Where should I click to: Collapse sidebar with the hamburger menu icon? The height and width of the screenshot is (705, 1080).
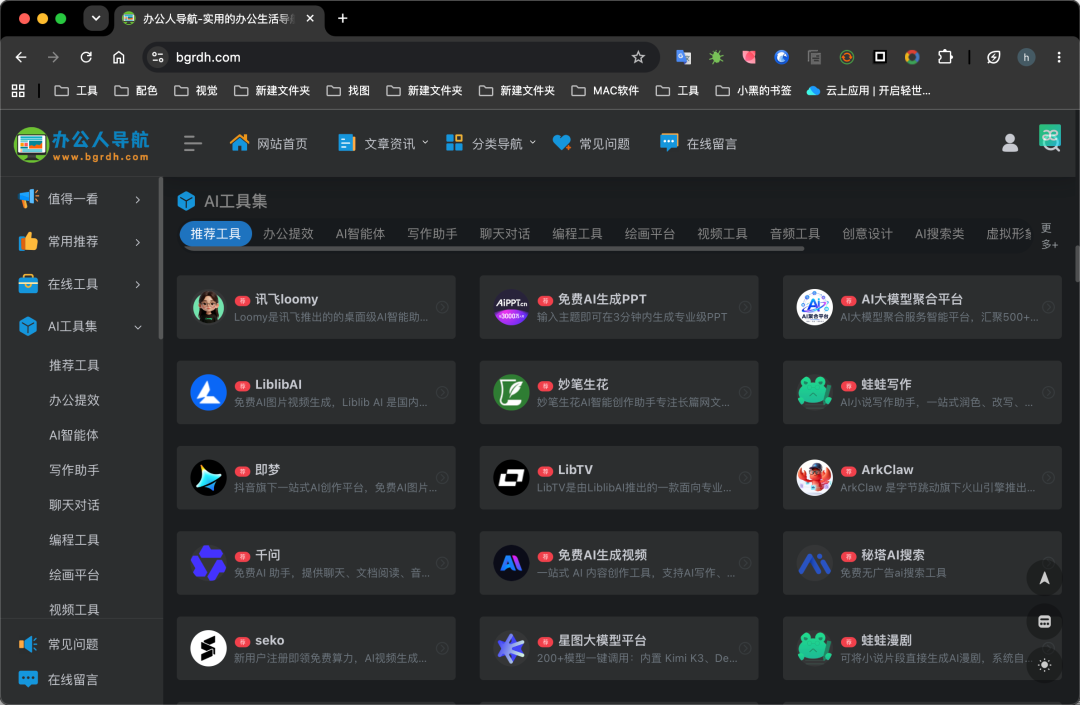tap(193, 143)
